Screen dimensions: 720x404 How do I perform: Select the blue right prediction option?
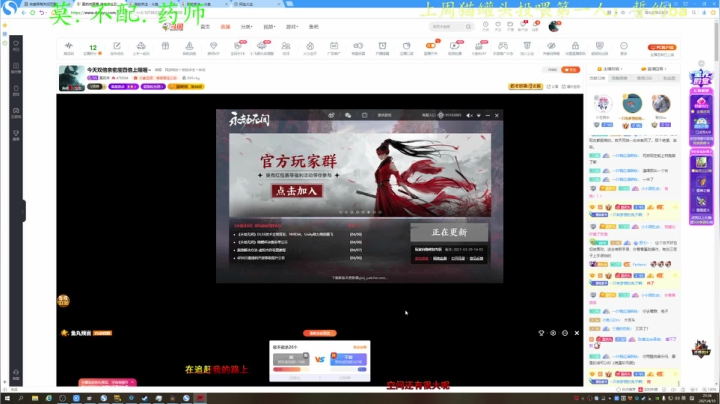(348, 359)
